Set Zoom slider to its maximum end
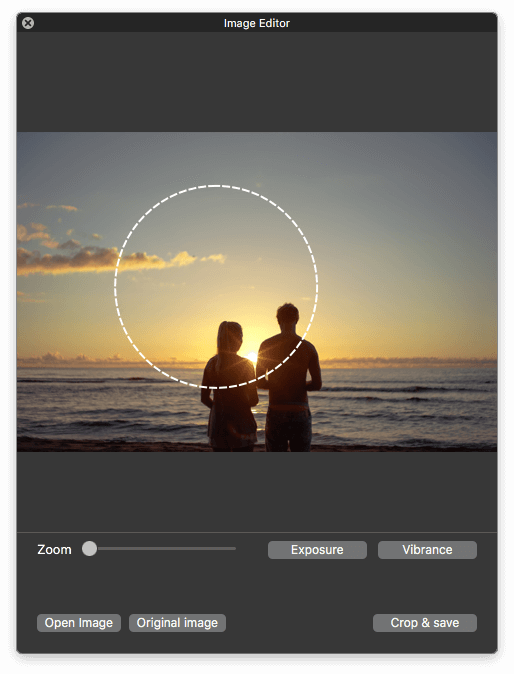Image resolution: width=514 pixels, height=674 pixels. click(235, 548)
